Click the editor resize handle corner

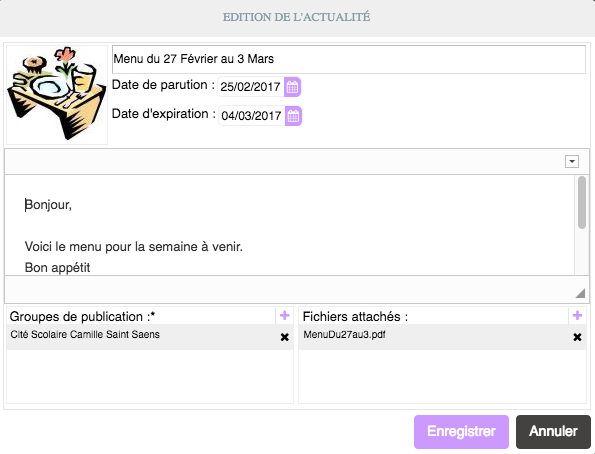click(580, 293)
